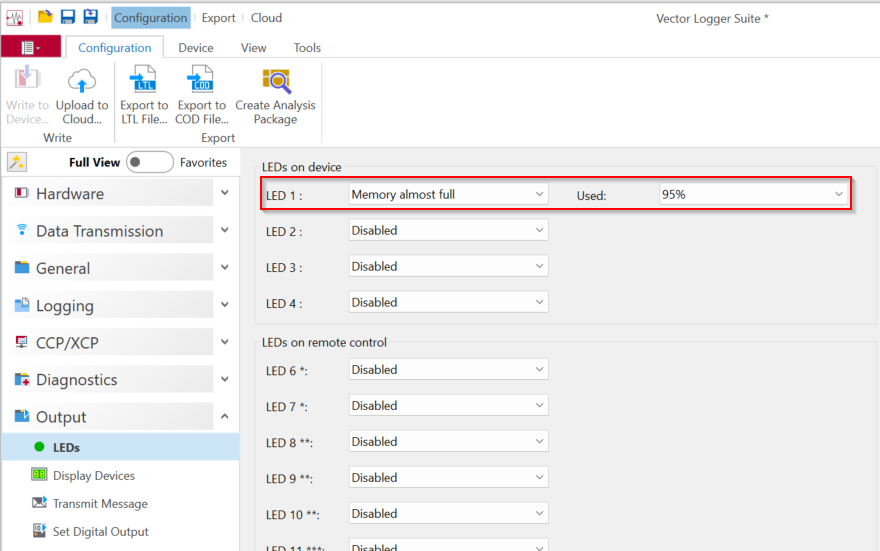Select Cloud mode in top bar

266,18
